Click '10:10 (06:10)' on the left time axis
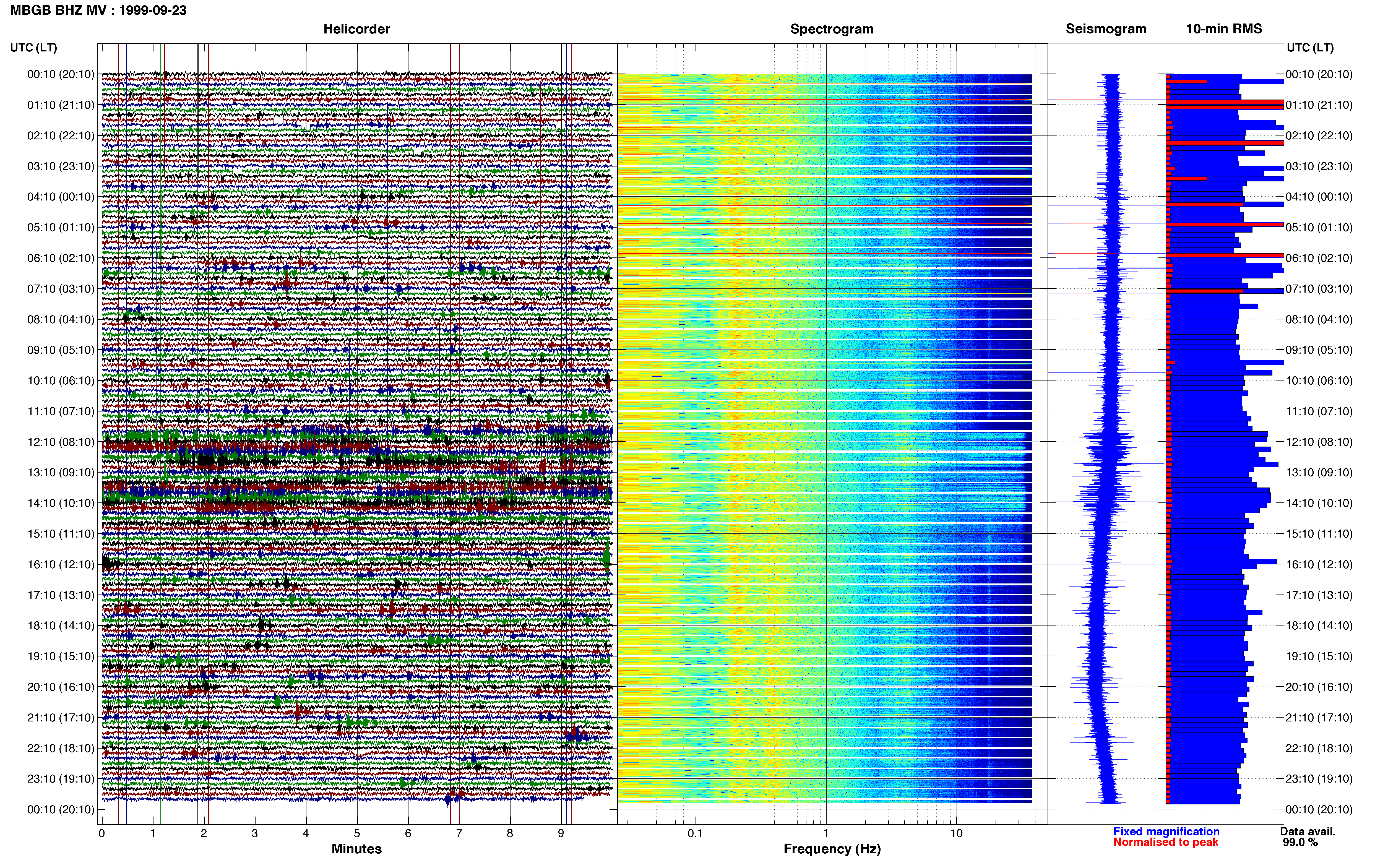Viewport: 1388px width, 868px height. (x=61, y=380)
